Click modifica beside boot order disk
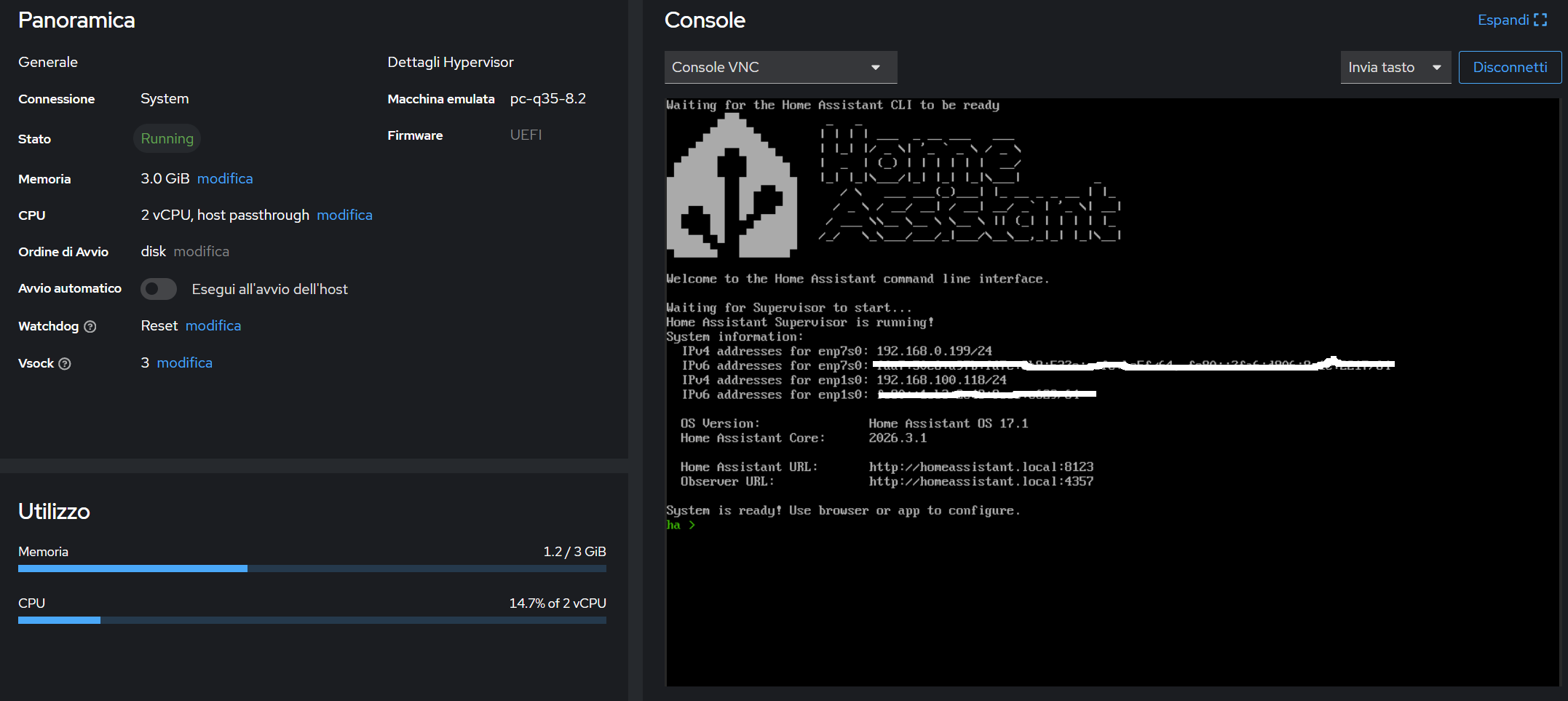Viewport: 1568px width, 701px height. pos(201,252)
